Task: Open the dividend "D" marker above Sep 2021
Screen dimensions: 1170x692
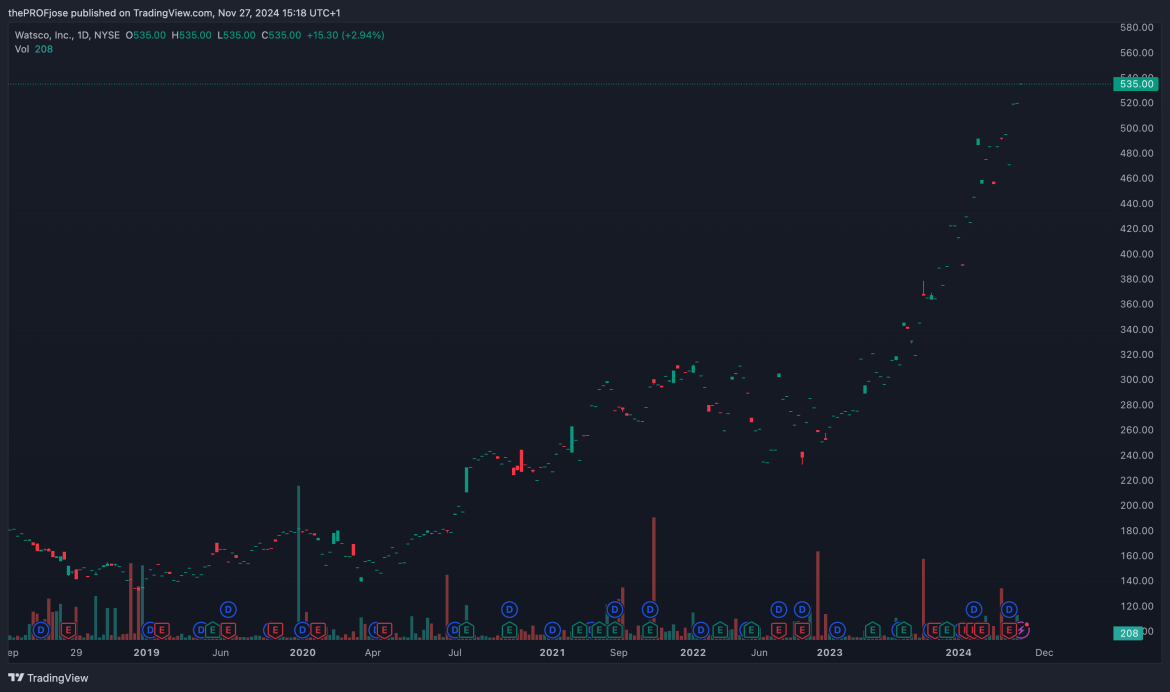Action: pos(613,608)
